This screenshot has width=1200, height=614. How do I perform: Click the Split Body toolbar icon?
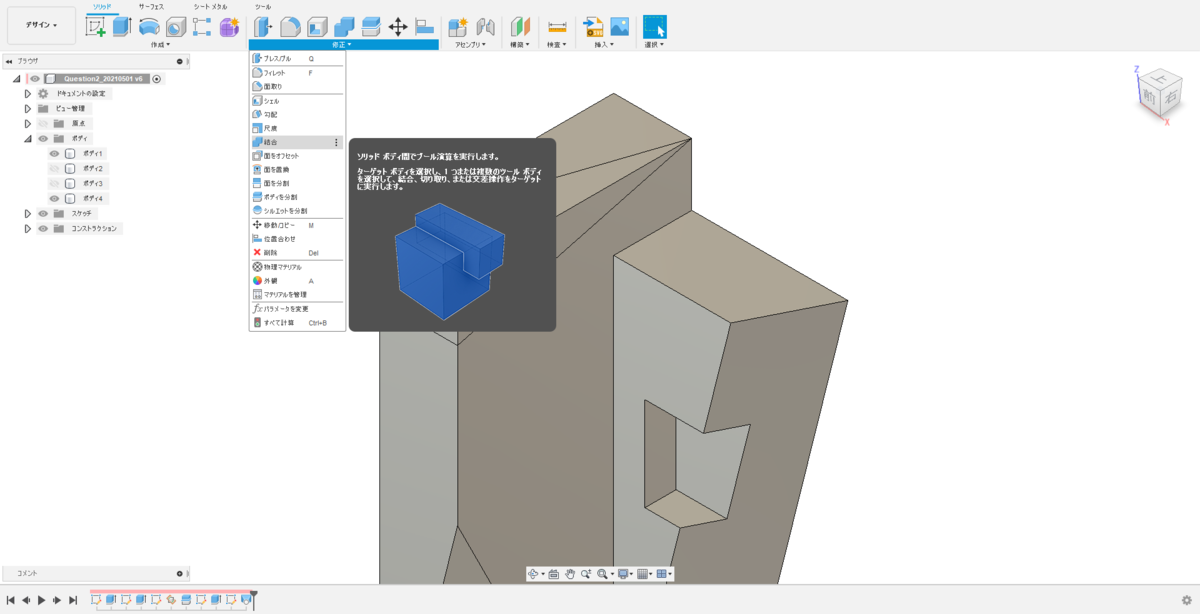pyautogui.click(x=371, y=27)
